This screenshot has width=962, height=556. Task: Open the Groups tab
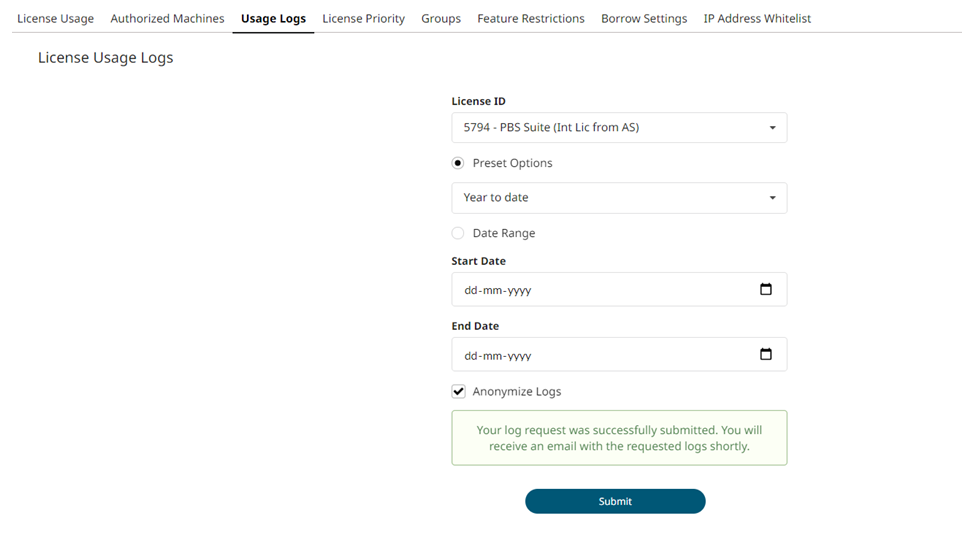pyautogui.click(x=441, y=19)
